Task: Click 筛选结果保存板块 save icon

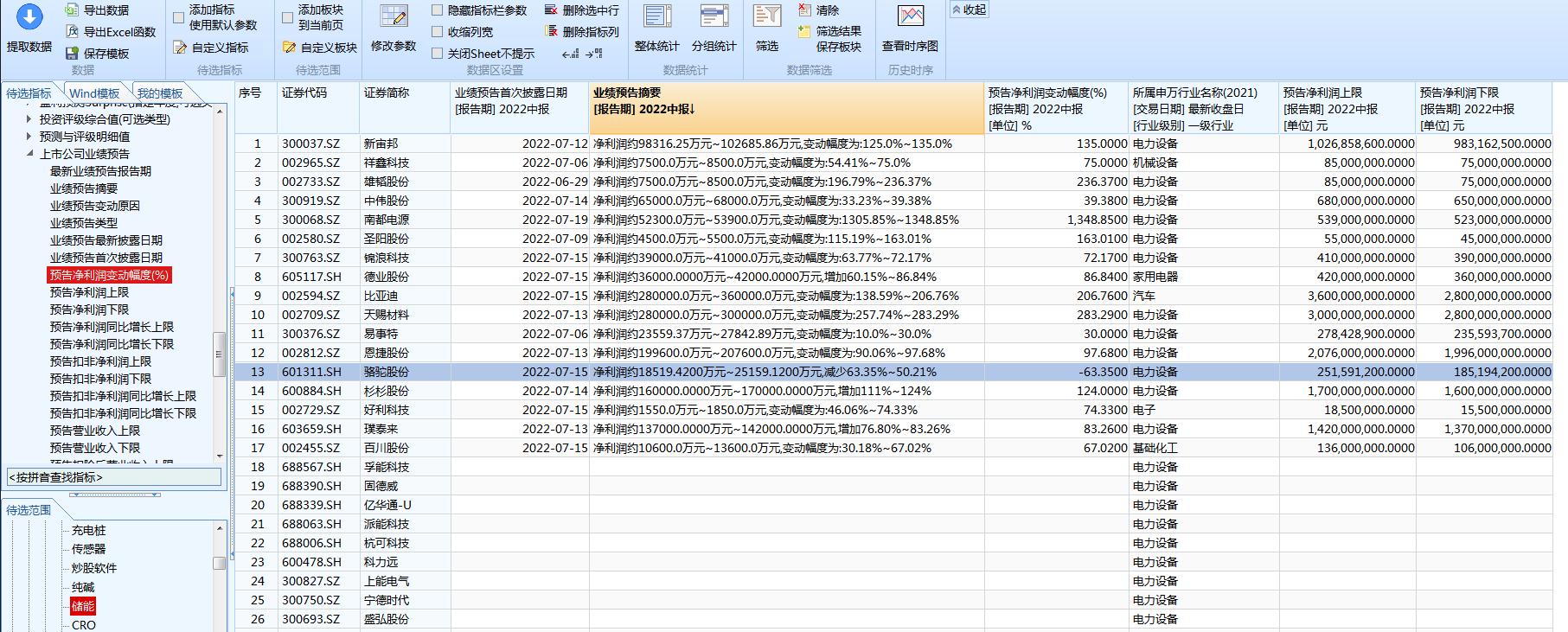Action: tap(805, 32)
